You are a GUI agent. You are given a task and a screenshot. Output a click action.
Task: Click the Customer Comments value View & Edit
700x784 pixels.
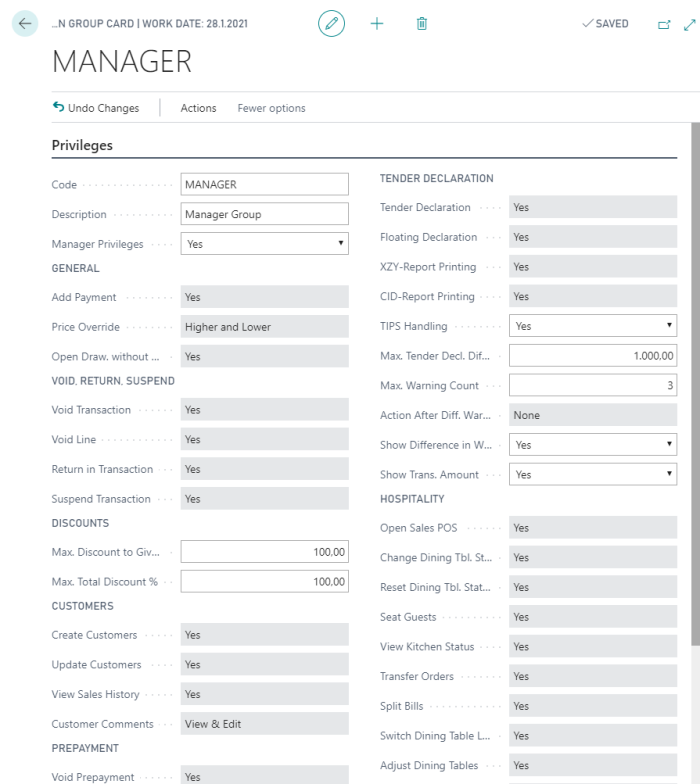(264, 724)
